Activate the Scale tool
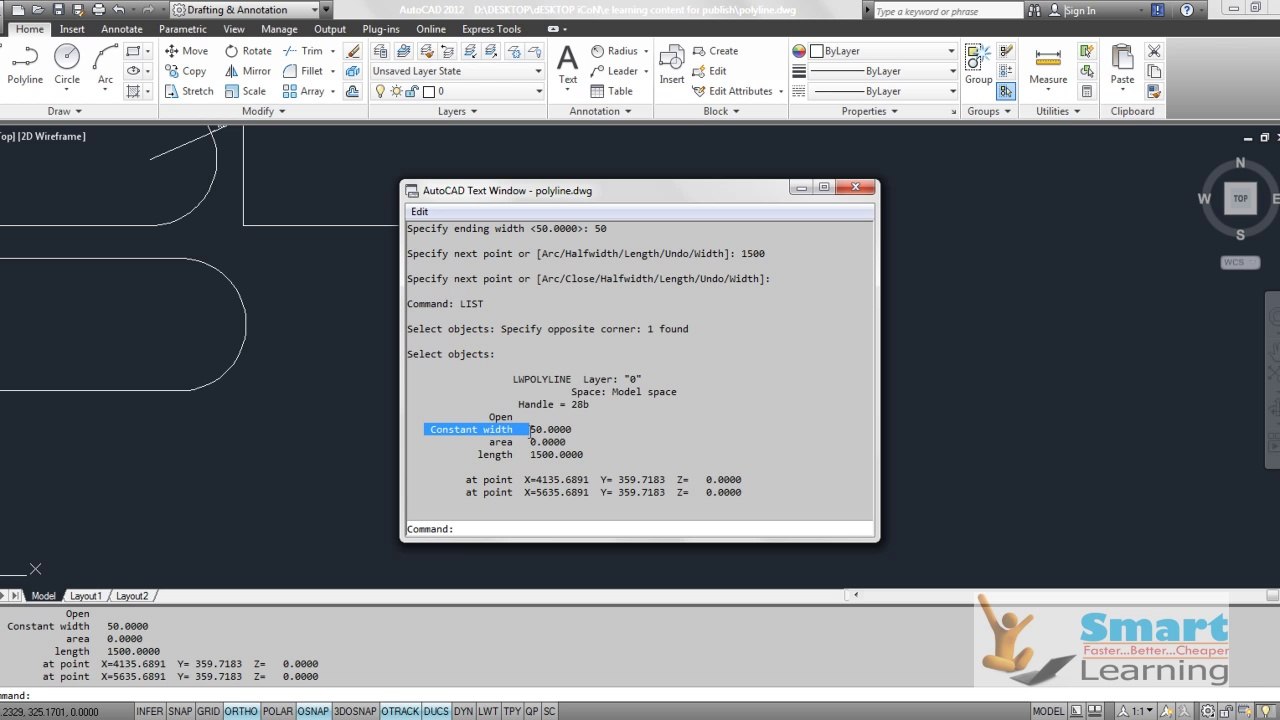Screen dimensions: 1280x720 [246, 91]
